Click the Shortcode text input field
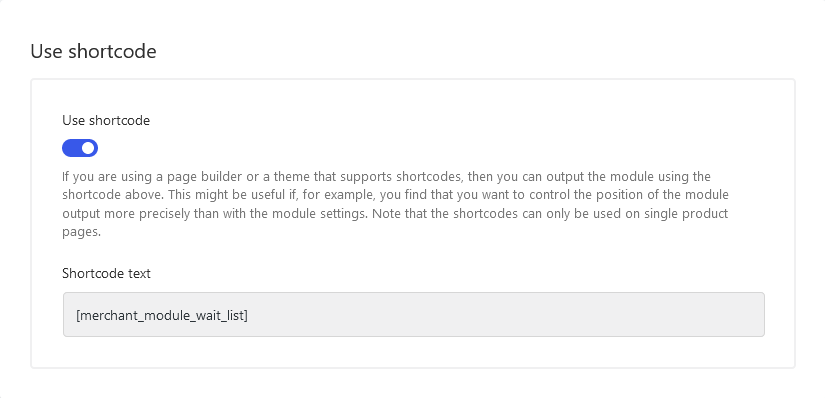 [414, 315]
